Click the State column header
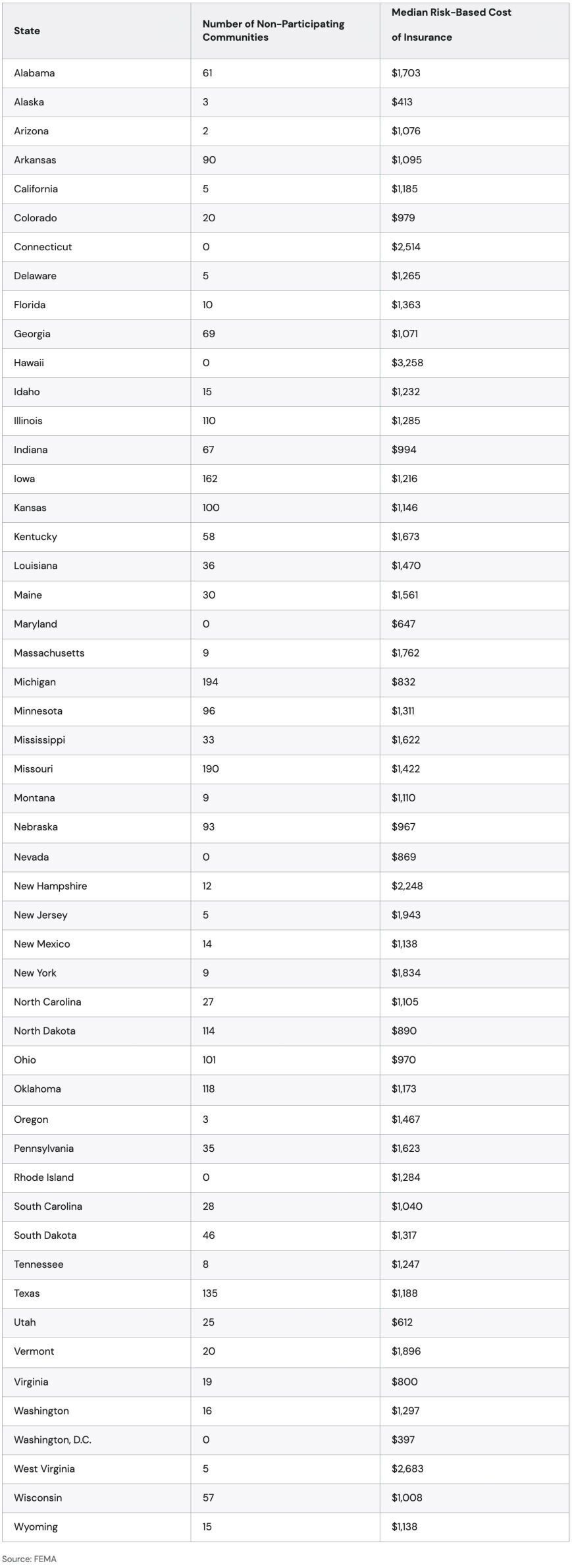This screenshot has height=1568, width=572. click(27, 31)
